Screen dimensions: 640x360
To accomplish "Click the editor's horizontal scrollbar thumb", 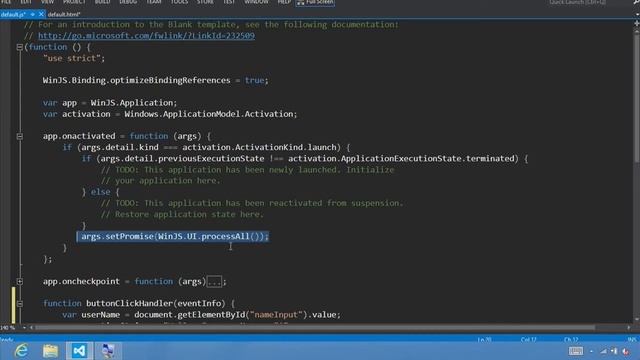I will tap(315, 328).
